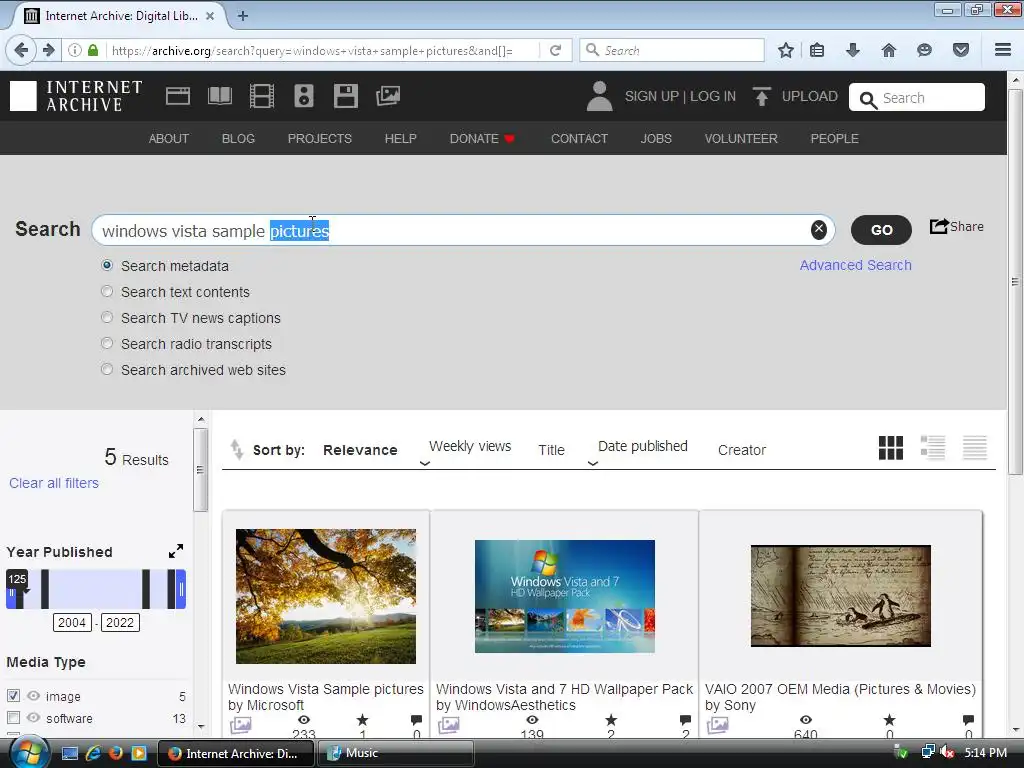Click the Share icon
Screen dimensions: 1024x768
[x=939, y=227]
